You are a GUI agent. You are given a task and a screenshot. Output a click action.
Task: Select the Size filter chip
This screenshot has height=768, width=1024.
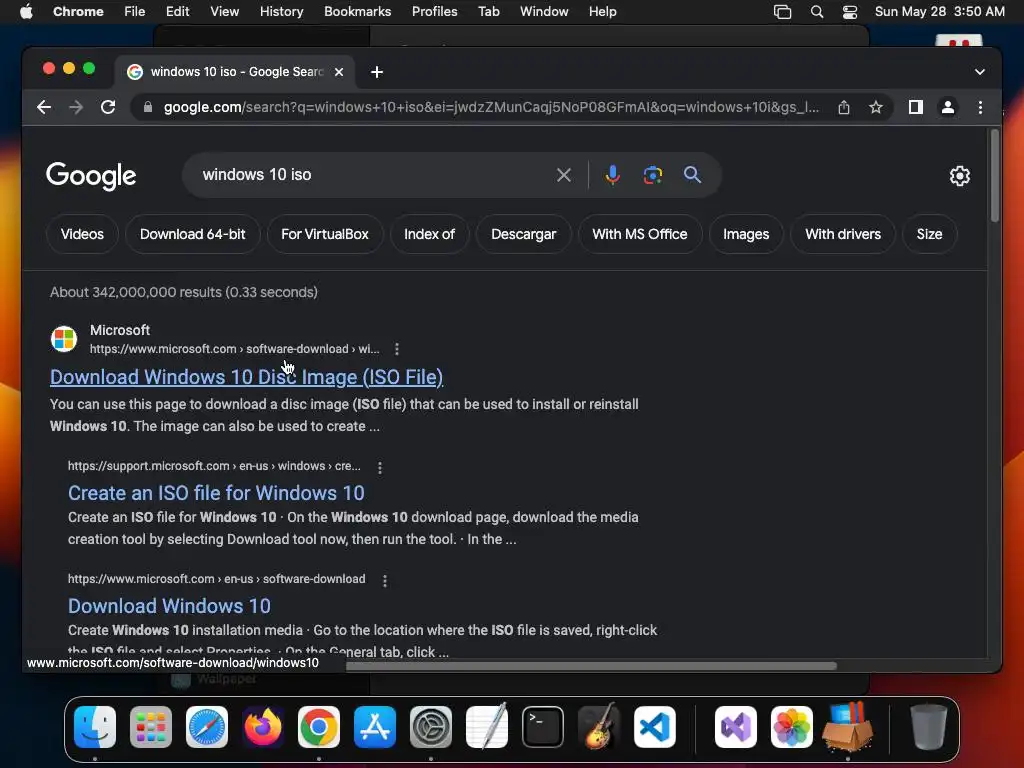[x=929, y=234]
